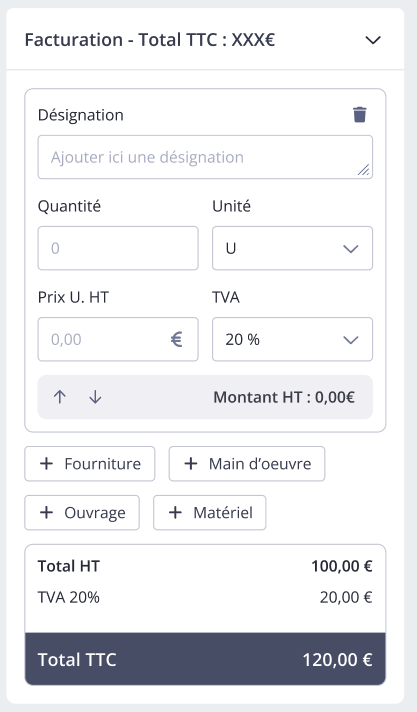
Task: Grab the designation textarea resize handle
Action: click(363, 170)
